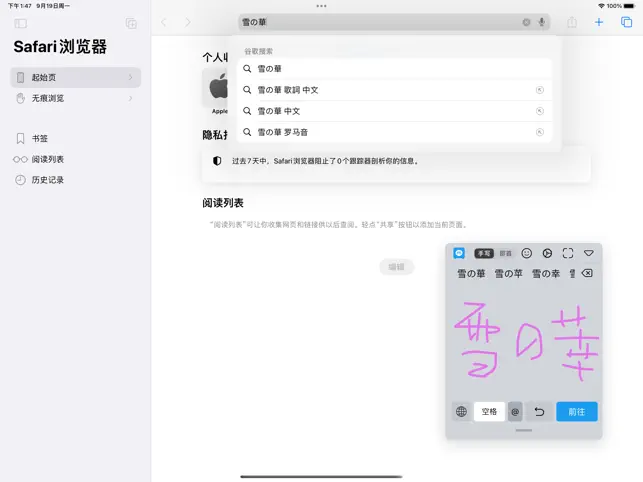The height and width of the screenshot is (482, 643).
Task: Select the 起始页 sidebar item
Action: 75,77
